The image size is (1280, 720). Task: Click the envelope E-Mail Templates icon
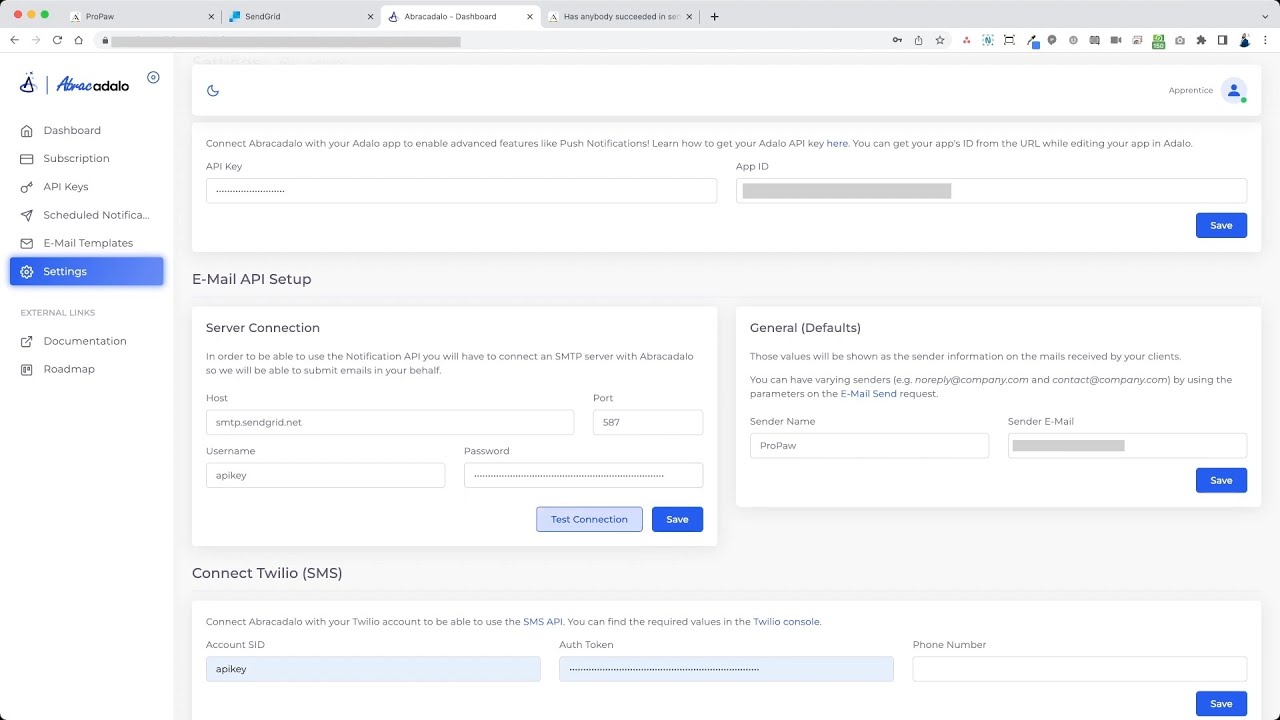coord(27,243)
